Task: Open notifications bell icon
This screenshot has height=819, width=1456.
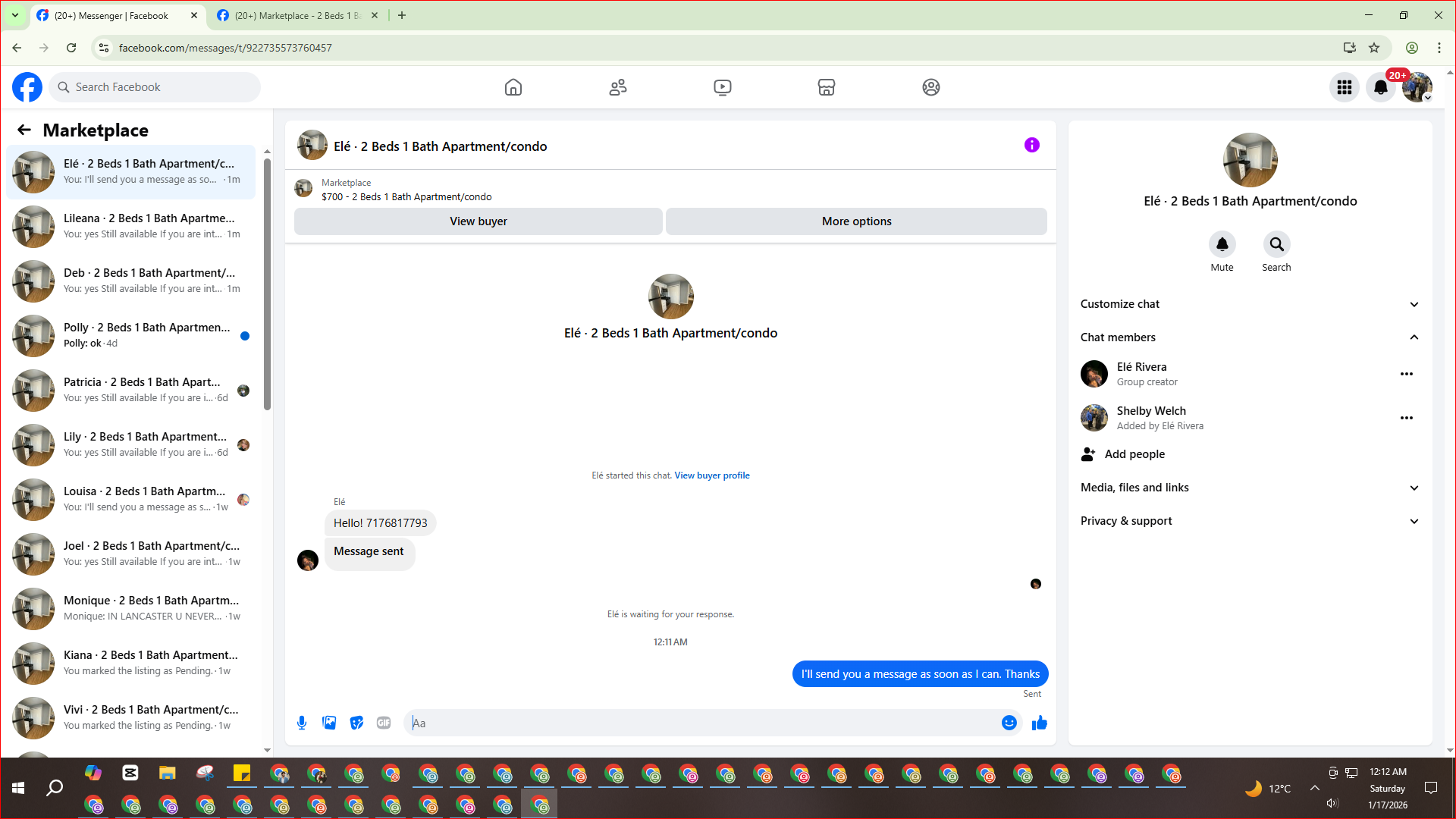Action: point(1381,87)
